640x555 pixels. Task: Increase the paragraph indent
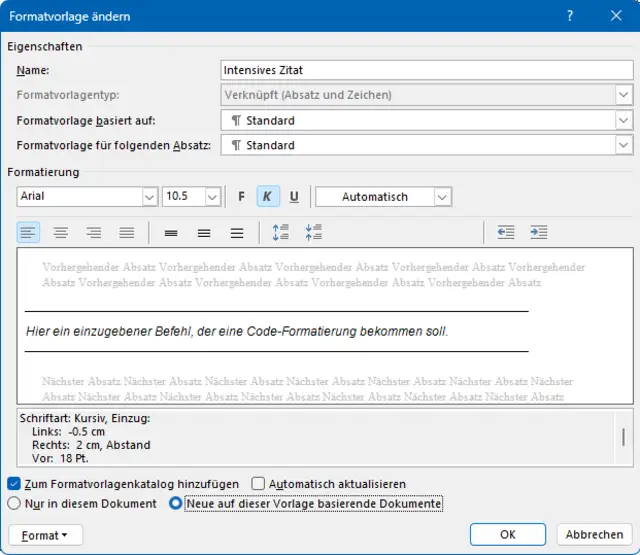[x=539, y=232]
